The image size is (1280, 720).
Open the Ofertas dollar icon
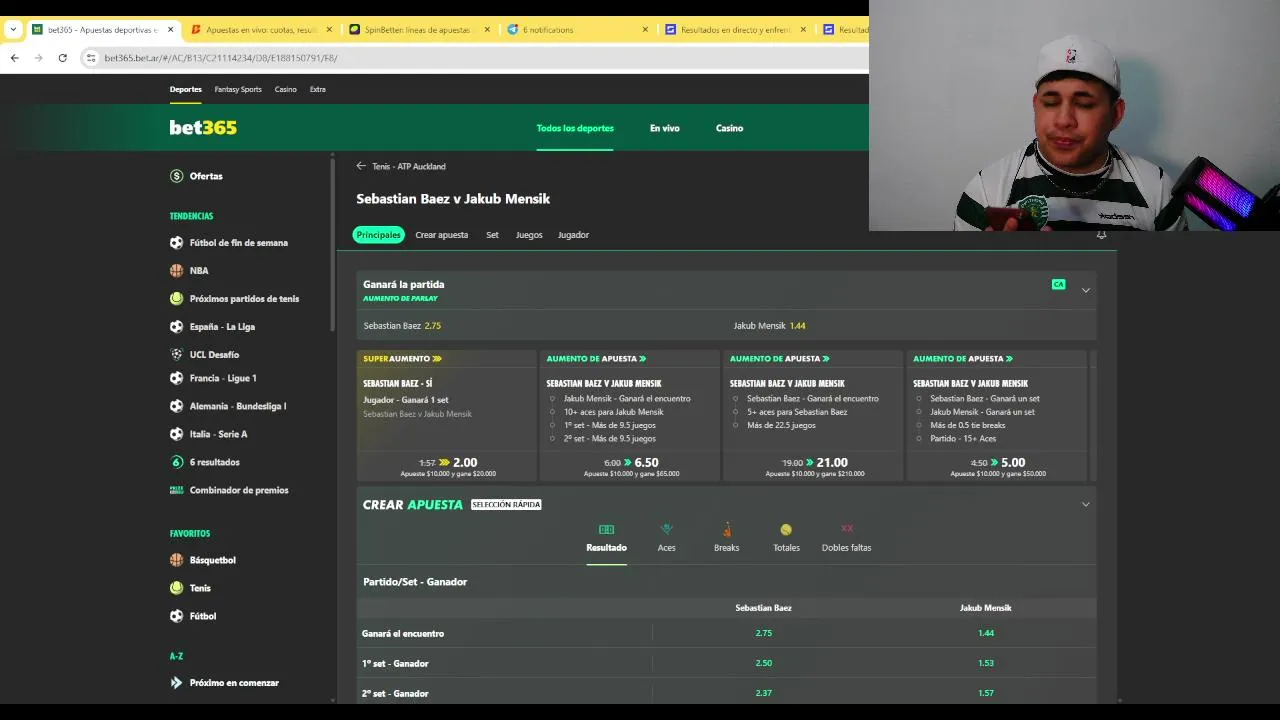(177, 176)
